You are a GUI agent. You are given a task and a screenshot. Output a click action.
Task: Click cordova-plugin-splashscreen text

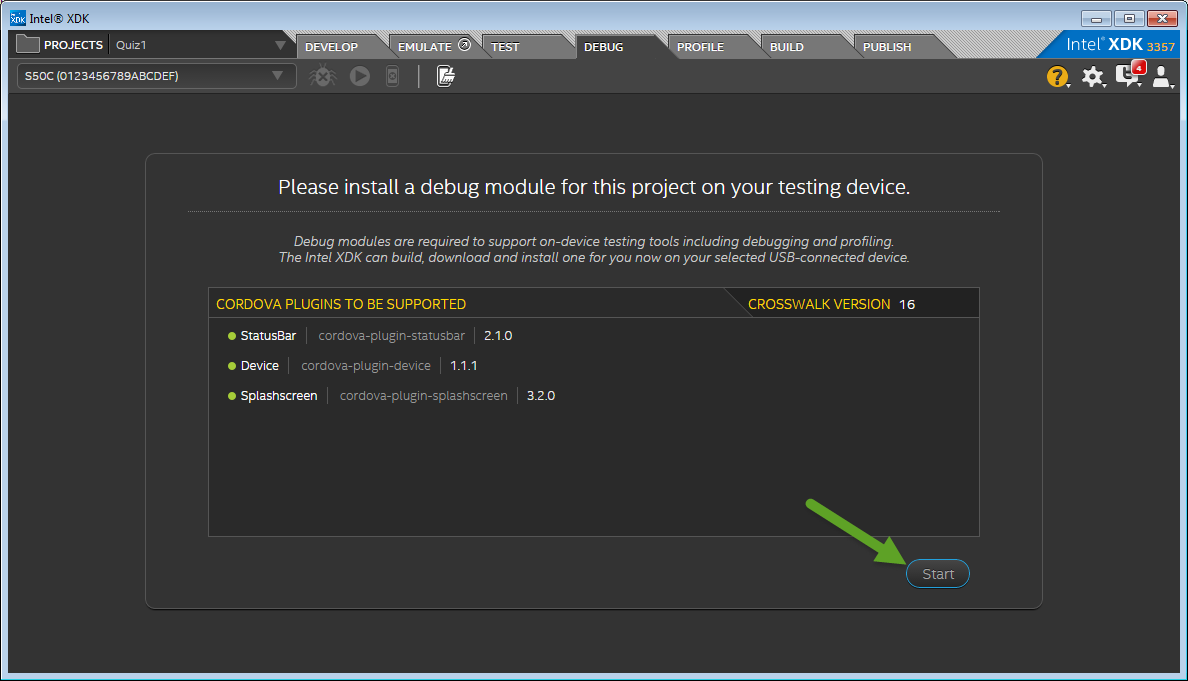point(424,396)
